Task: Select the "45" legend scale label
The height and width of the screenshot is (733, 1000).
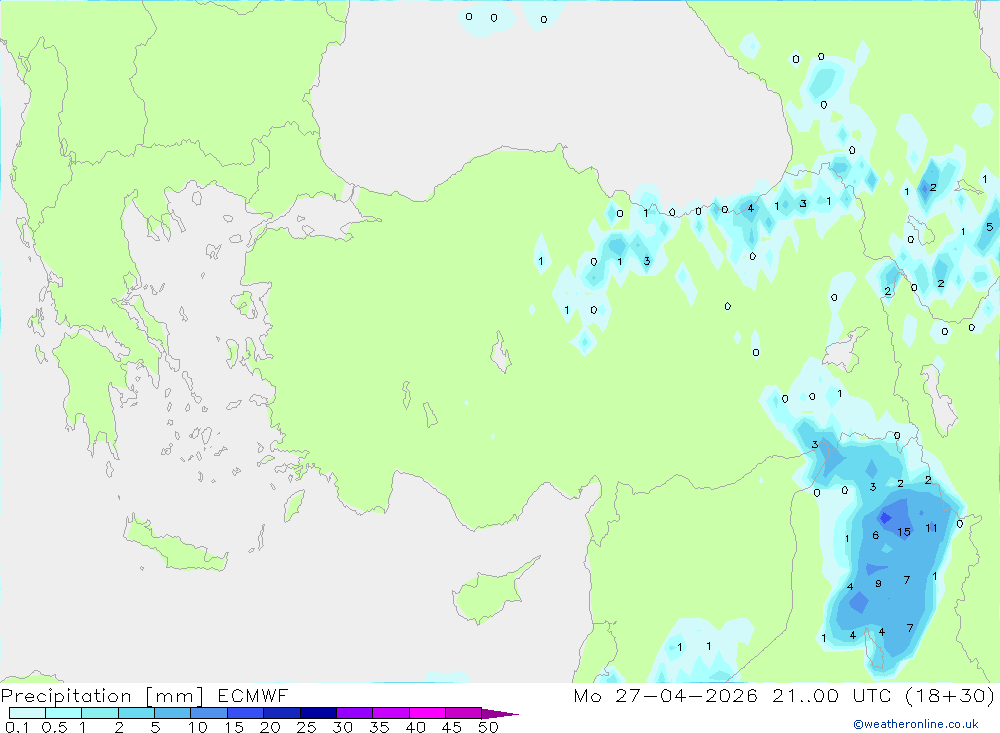Action: tap(452, 727)
